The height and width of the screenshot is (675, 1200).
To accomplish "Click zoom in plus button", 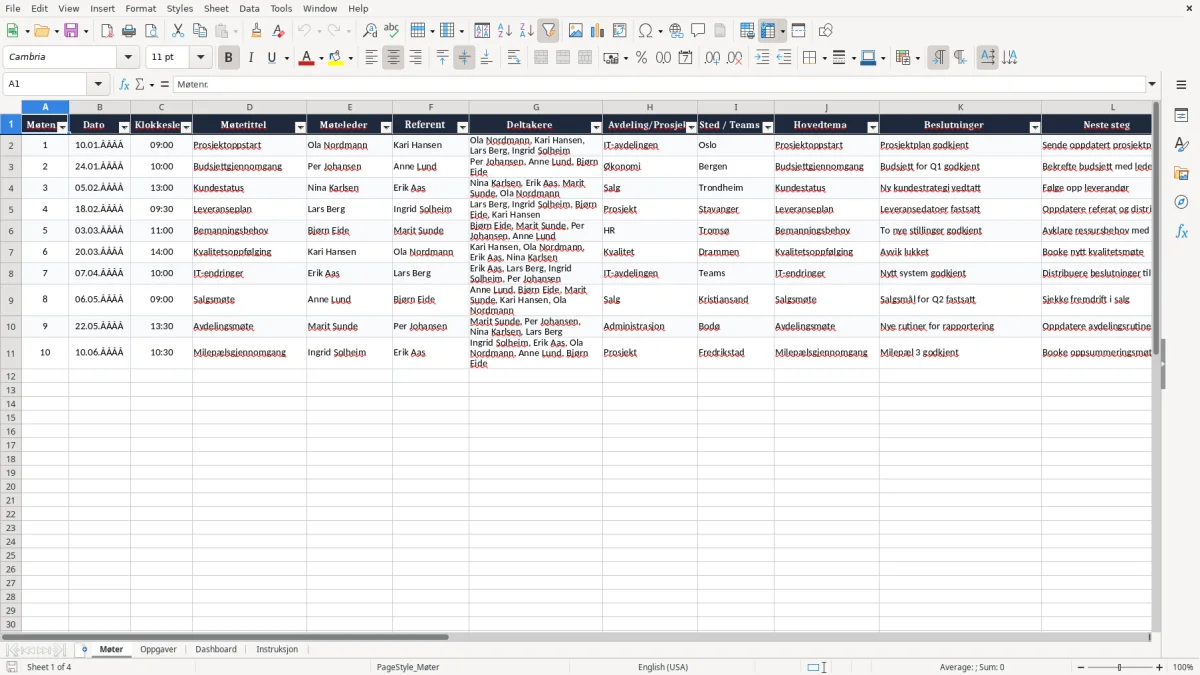I will tap(1160, 667).
